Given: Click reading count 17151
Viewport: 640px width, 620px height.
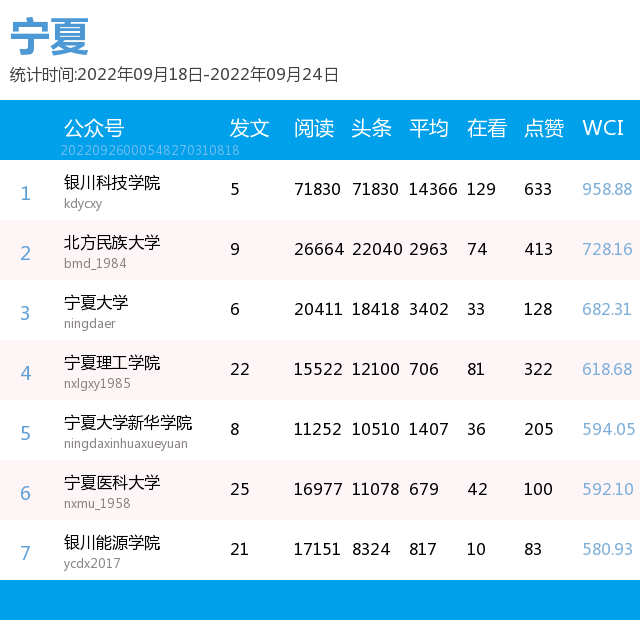Looking at the screenshot, I should point(317,549).
